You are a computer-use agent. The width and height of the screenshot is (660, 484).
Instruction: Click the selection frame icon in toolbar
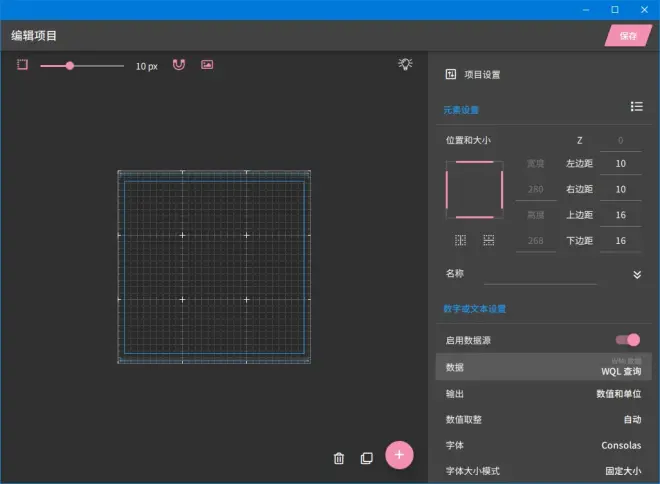pyautogui.click(x=23, y=65)
